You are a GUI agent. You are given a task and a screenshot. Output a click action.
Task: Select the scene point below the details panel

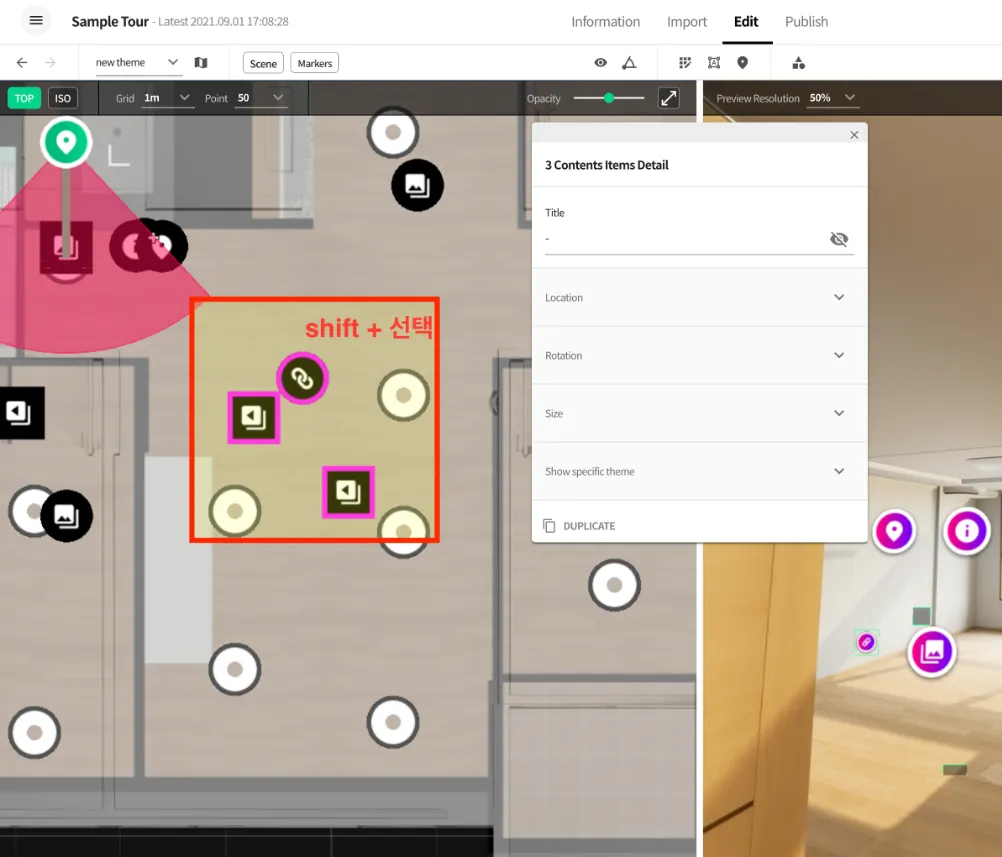click(614, 585)
